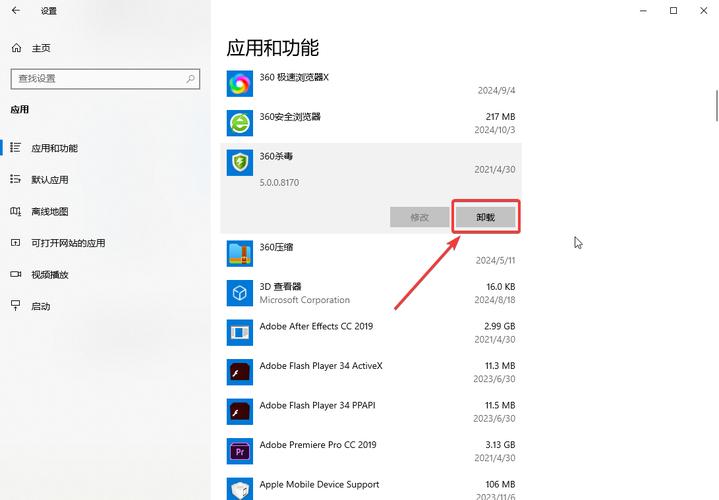Click the 2.99 GB size value
This screenshot has width=719, height=500.
499,326
